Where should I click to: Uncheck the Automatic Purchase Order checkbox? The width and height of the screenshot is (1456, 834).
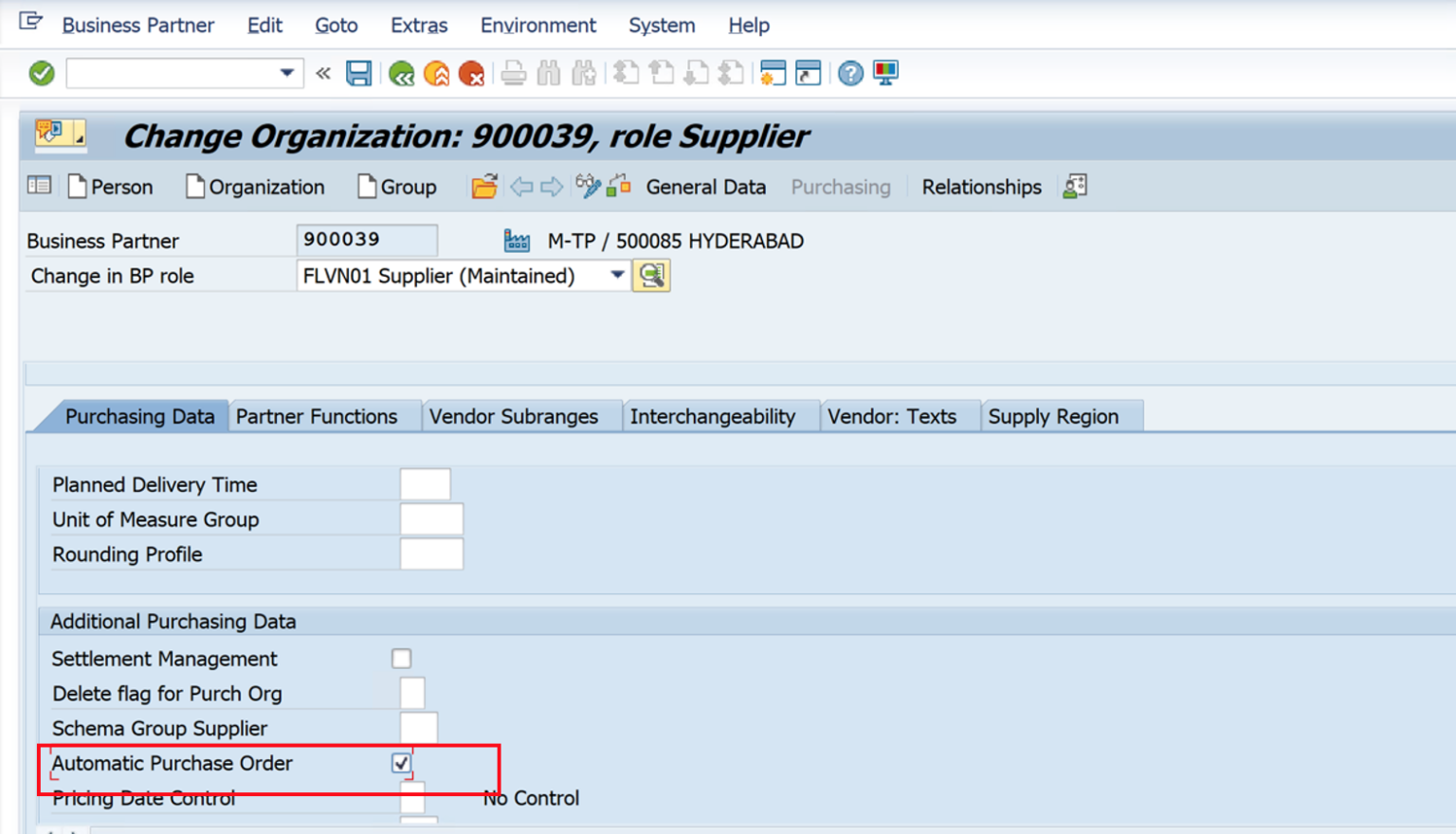click(401, 762)
